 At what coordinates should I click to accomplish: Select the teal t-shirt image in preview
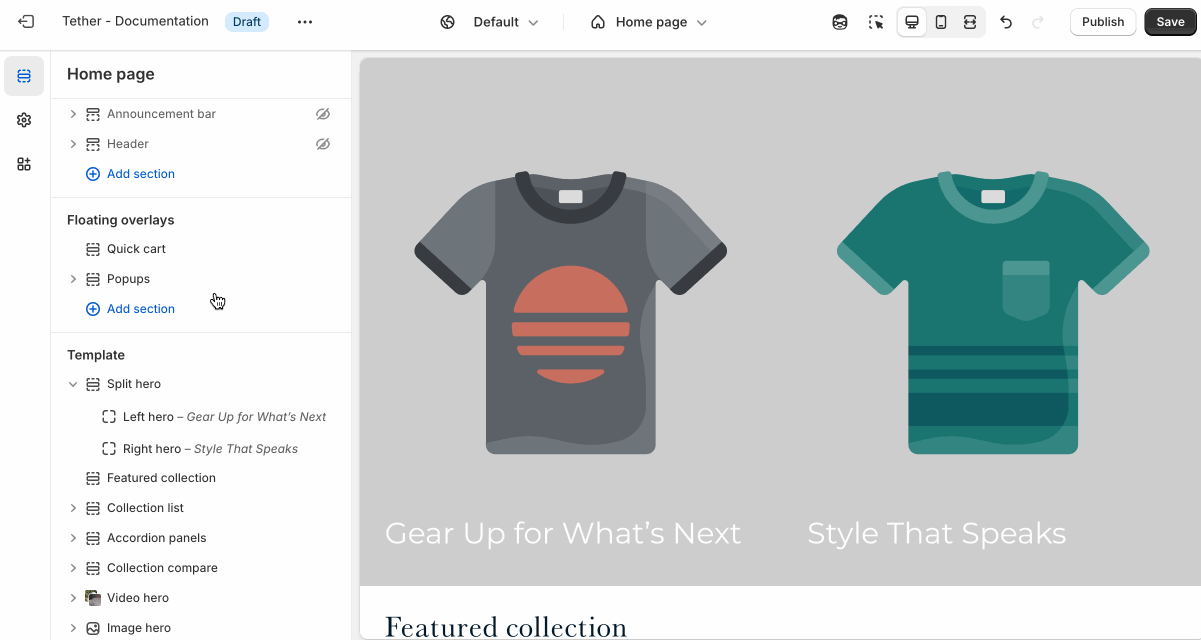click(x=993, y=312)
